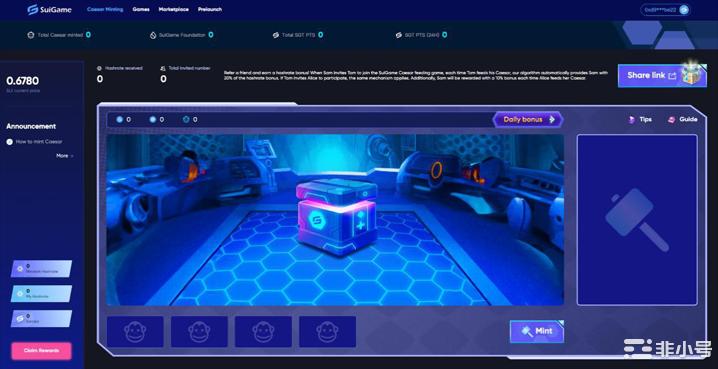Expand the Daily bonus arrow
Image resolution: width=718 pixels, height=369 pixels.
(x=552, y=119)
